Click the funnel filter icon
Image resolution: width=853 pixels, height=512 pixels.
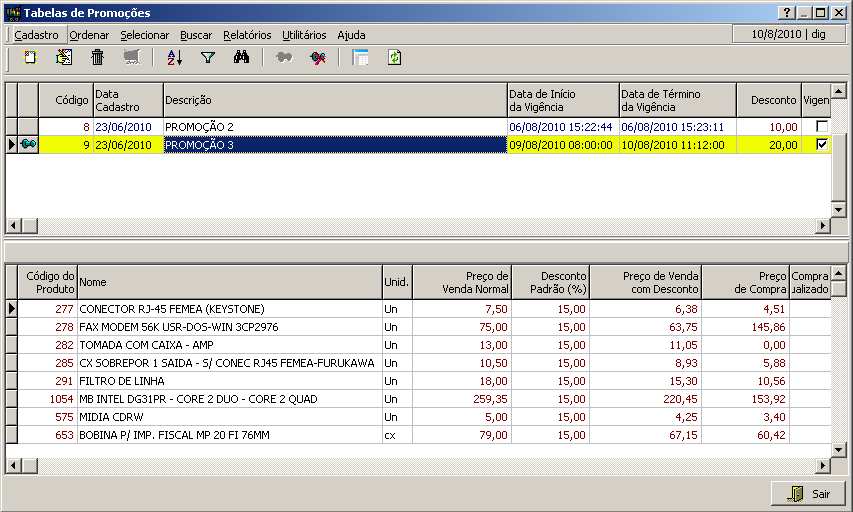click(x=208, y=58)
